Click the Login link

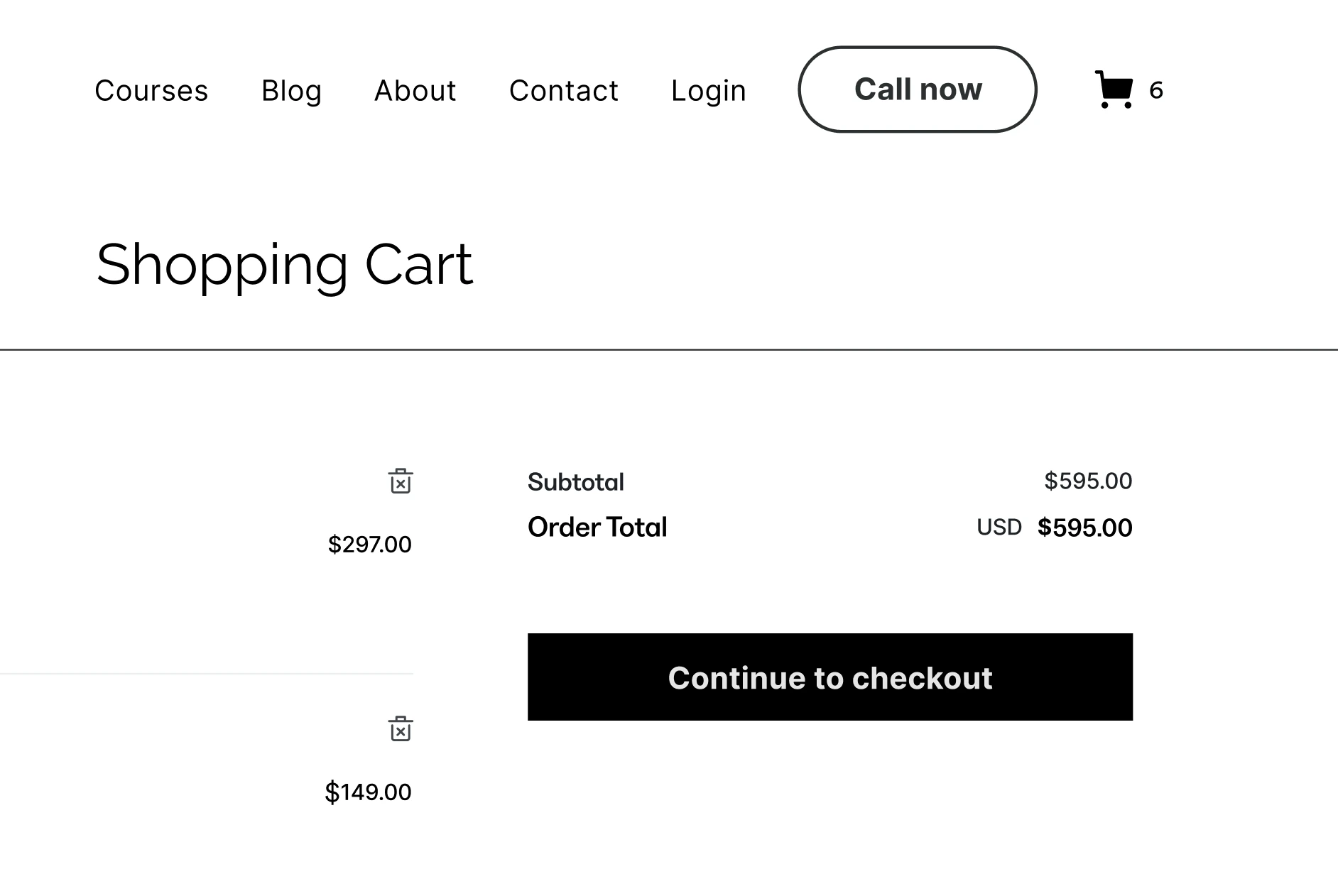click(708, 91)
